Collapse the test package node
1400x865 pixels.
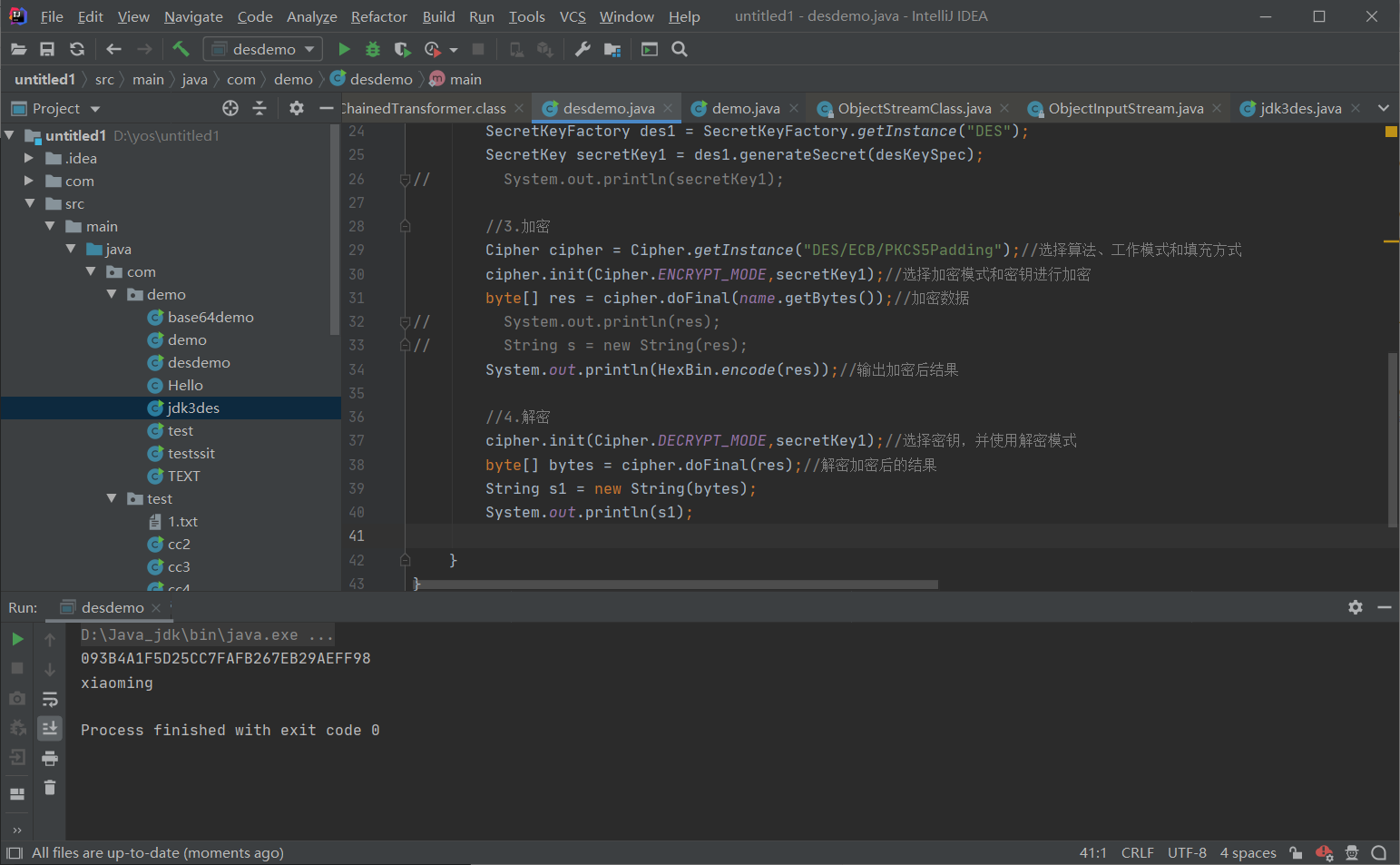click(x=112, y=498)
